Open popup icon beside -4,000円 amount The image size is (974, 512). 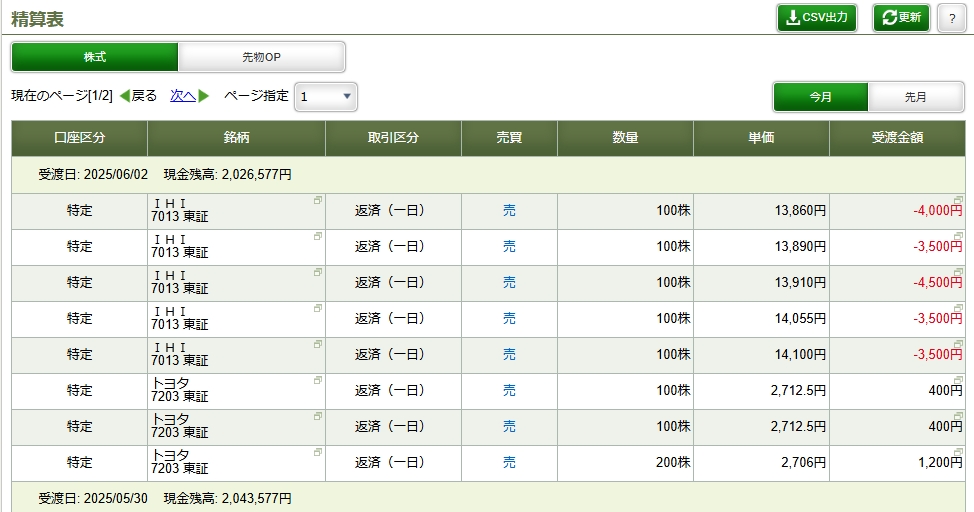[x=958, y=200]
